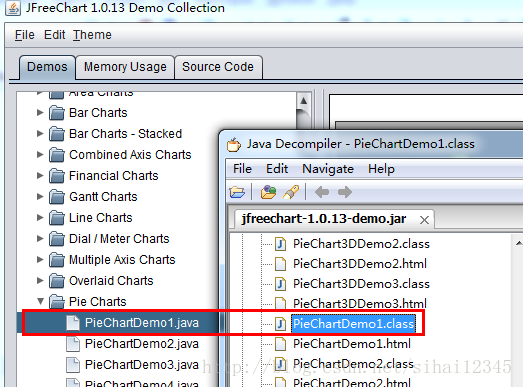
Task: Click the PieChart3DDemo2.class file icon
Action: (x=280, y=244)
